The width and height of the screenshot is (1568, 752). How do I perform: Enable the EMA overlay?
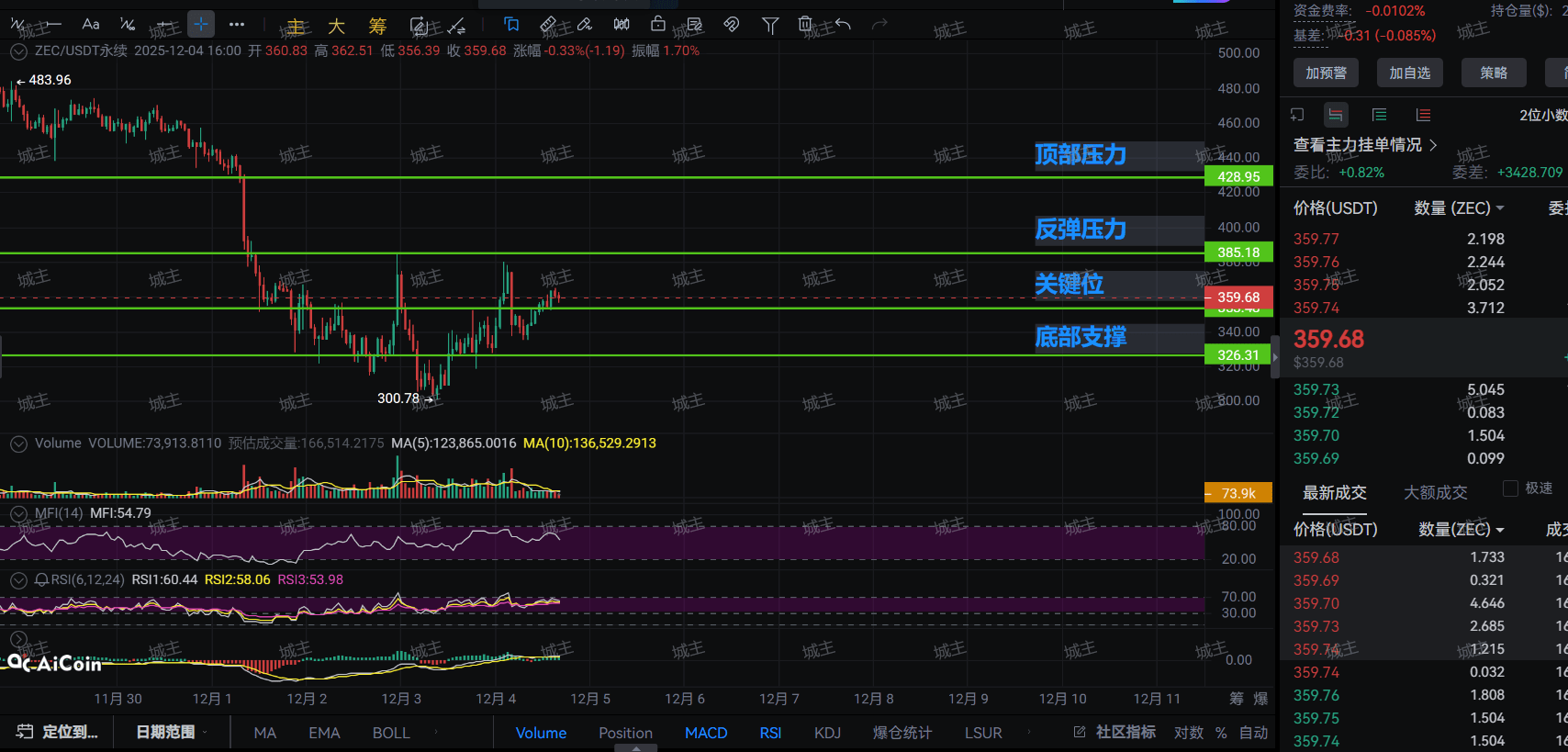(324, 733)
